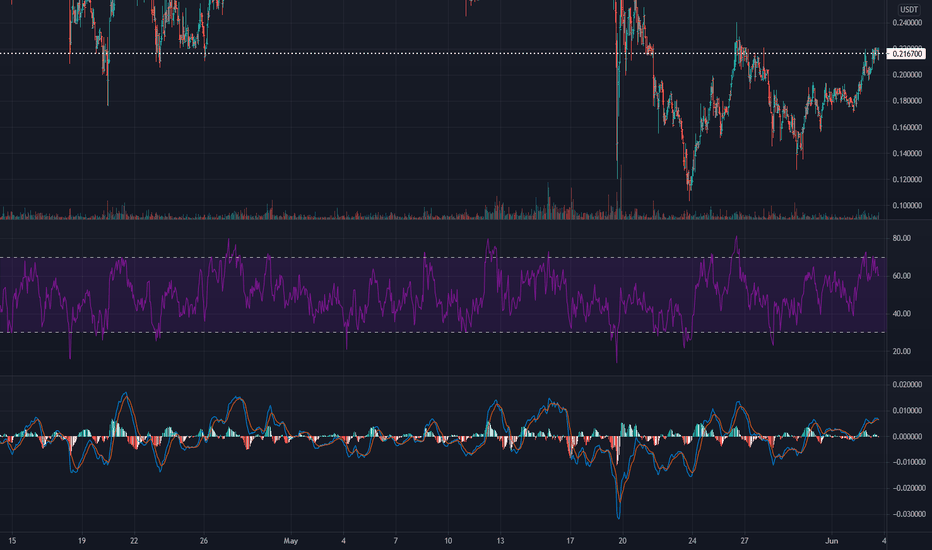This screenshot has height=550, width=932.
Task: Click the 22 date label on time axis
Action: [x=134, y=541]
